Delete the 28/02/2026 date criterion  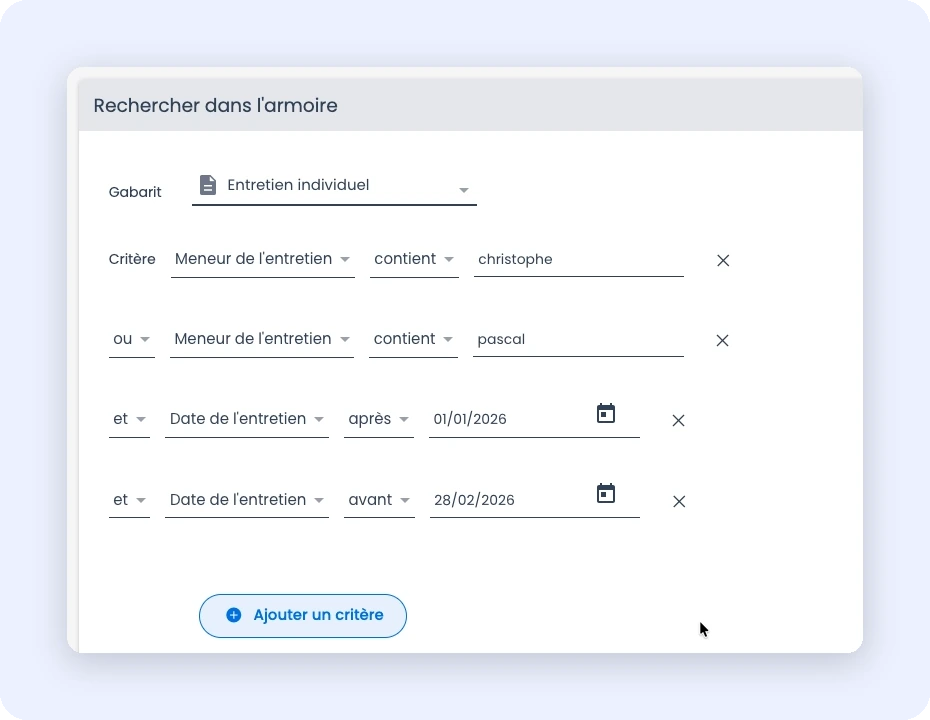pos(679,501)
